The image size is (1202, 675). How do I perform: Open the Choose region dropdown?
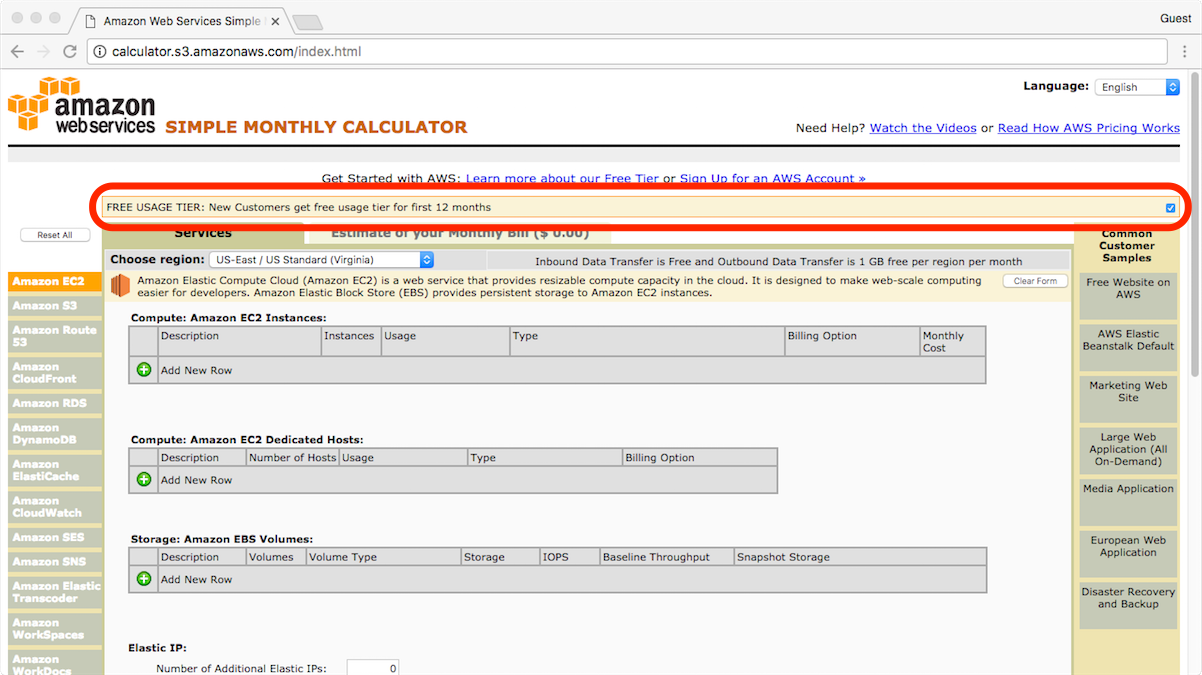tap(321, 260)
